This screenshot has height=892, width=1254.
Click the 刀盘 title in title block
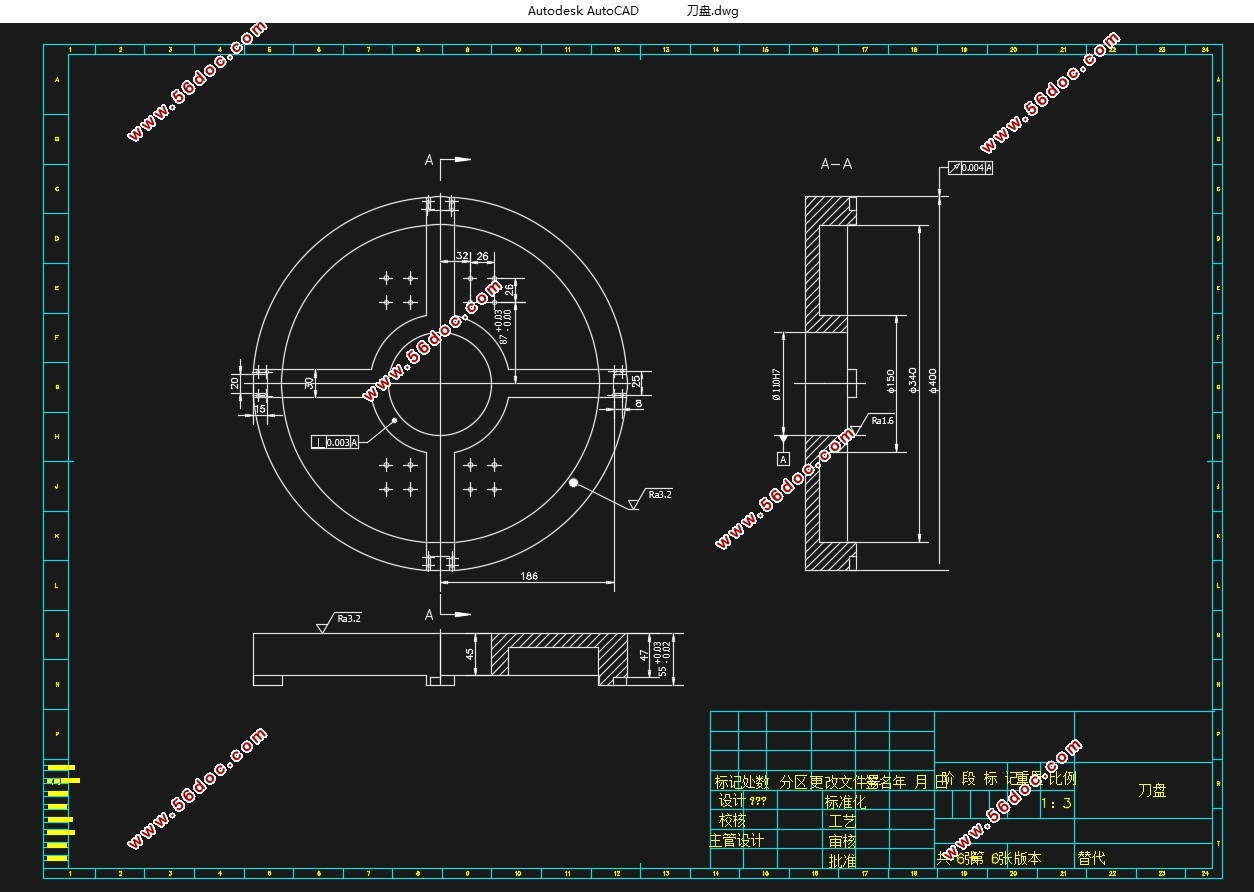pyautogui.click(x=1152, y=790)
